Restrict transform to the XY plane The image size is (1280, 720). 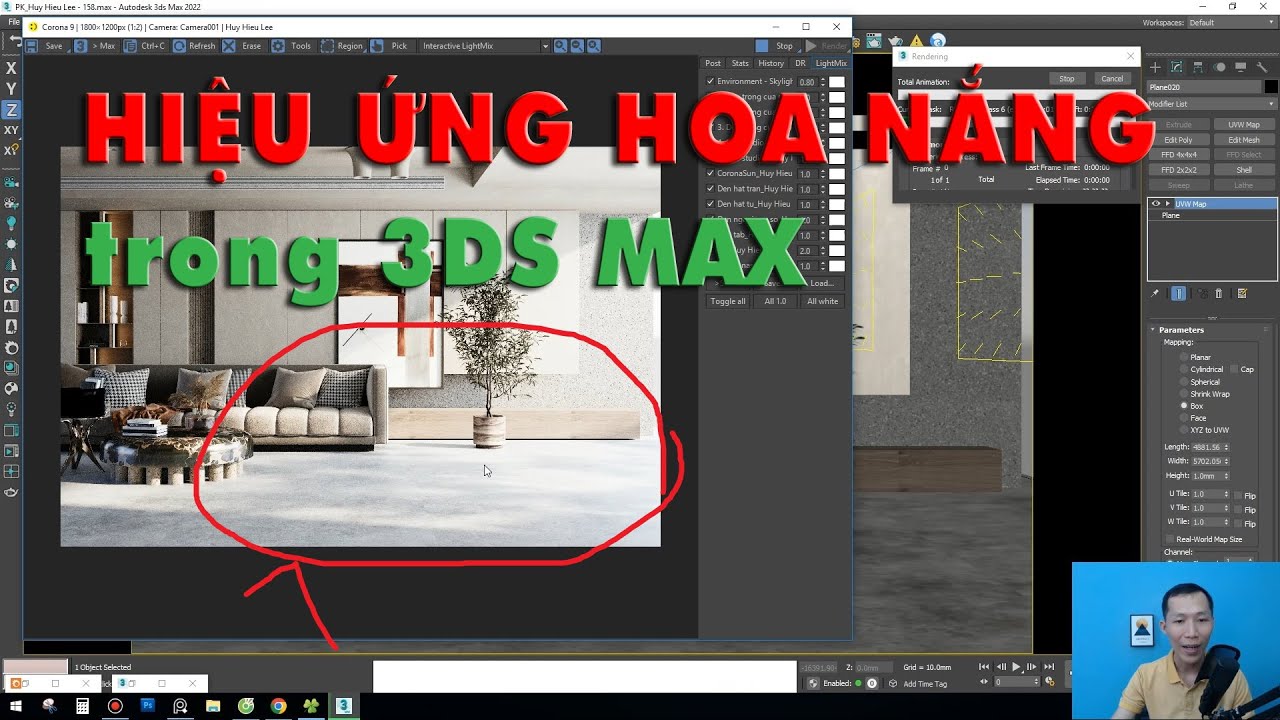coord(11,130)
